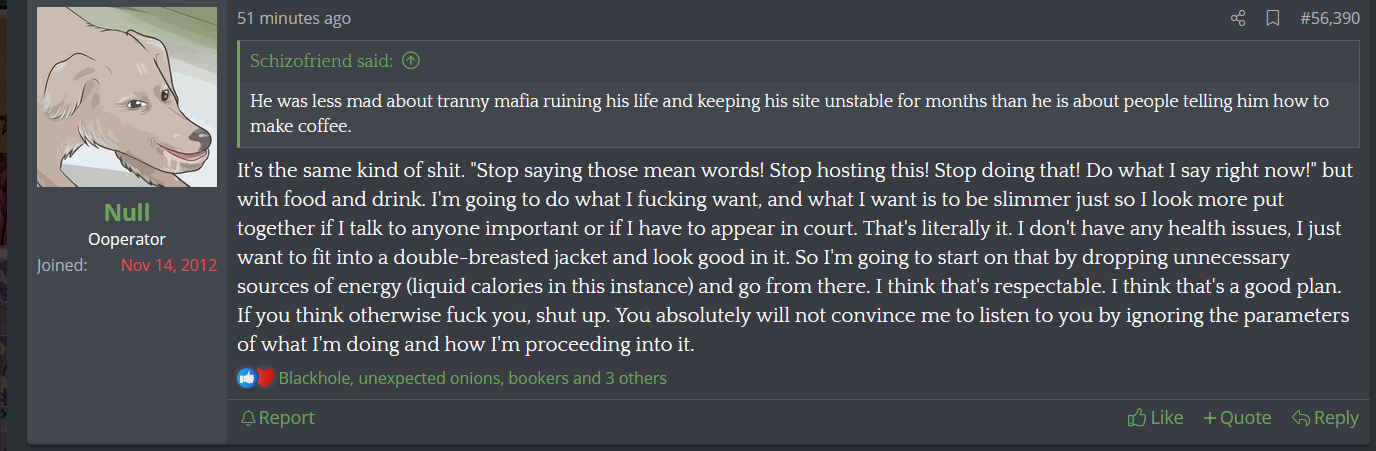
Task: Click the "Schizofriend said:" quote header
Action: 321,61
